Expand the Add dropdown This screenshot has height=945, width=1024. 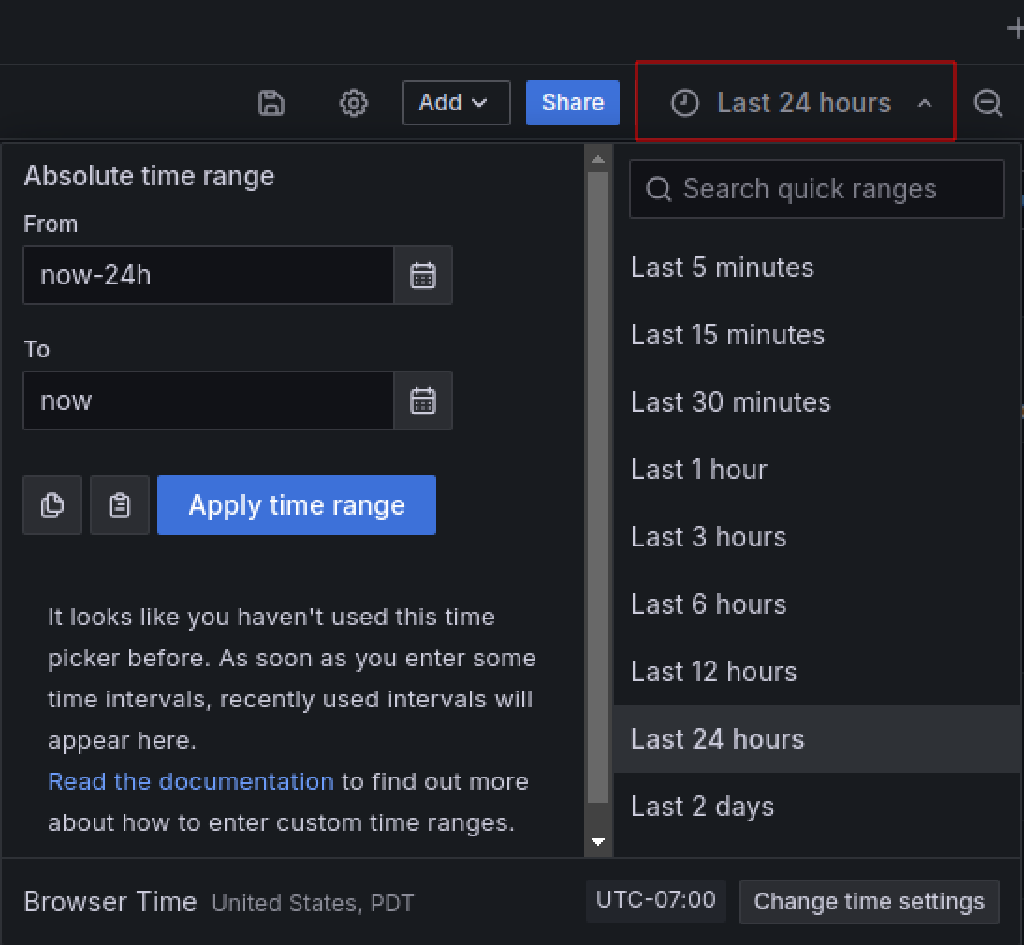click(x=456, y=102)
